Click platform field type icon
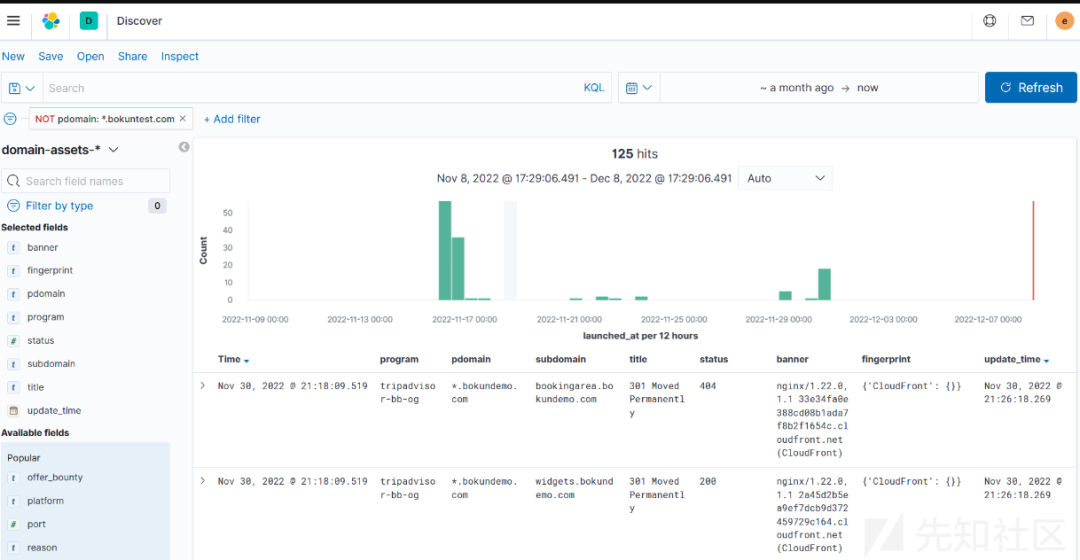The image size is (1080, 560). click(x=13, y=501)
